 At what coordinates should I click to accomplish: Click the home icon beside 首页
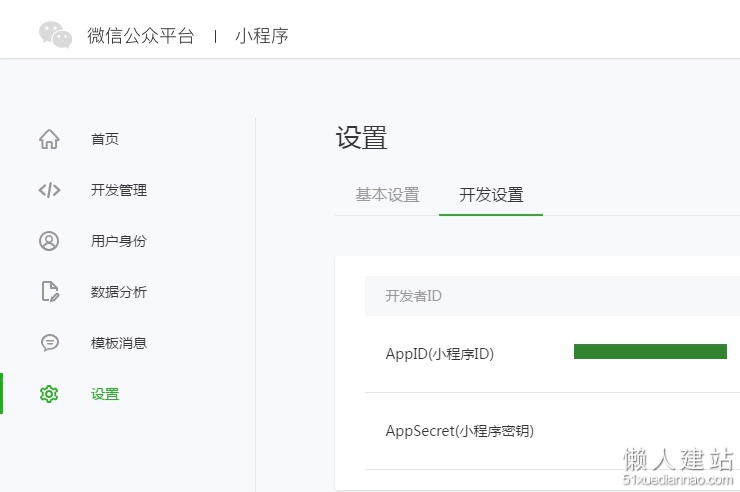pos(49,139)
